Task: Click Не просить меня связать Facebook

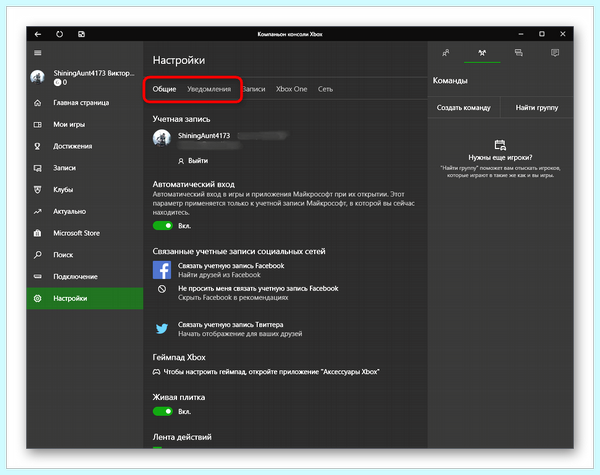Action: pos(258,289)
